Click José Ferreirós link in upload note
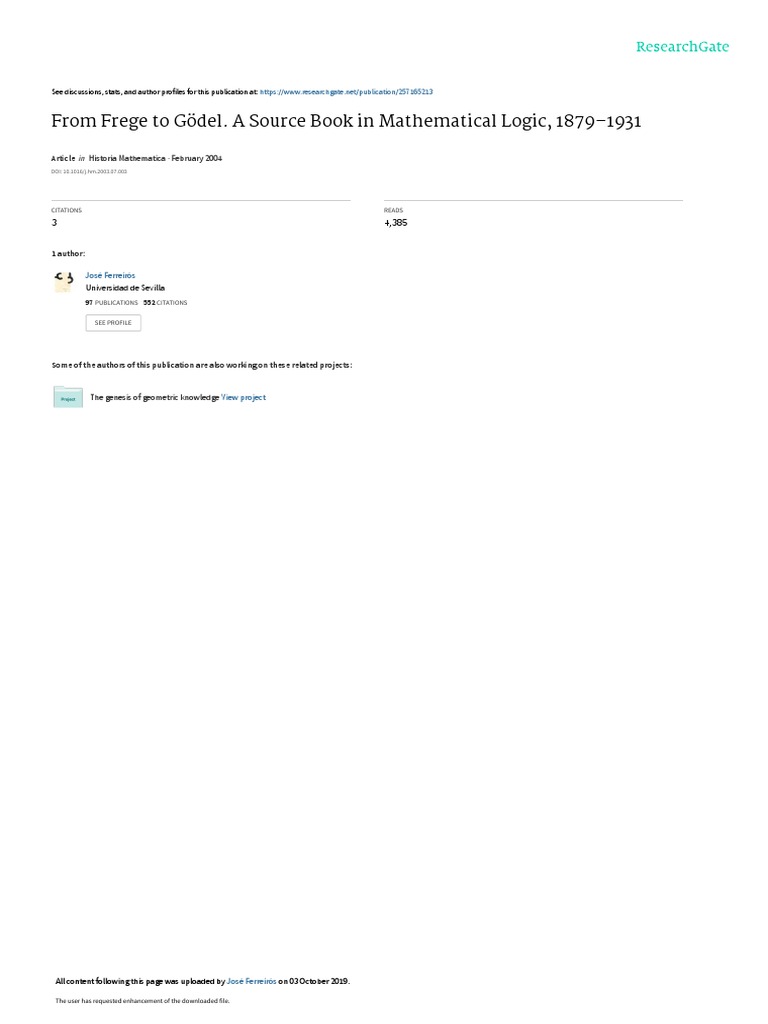 [x=251, y=981]
